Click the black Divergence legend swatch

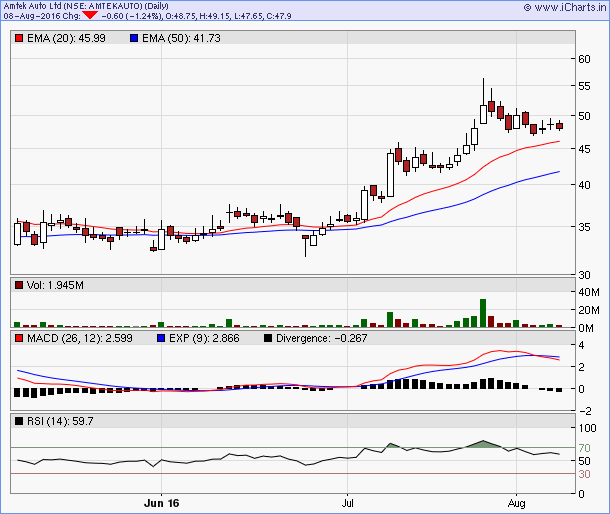268,338
